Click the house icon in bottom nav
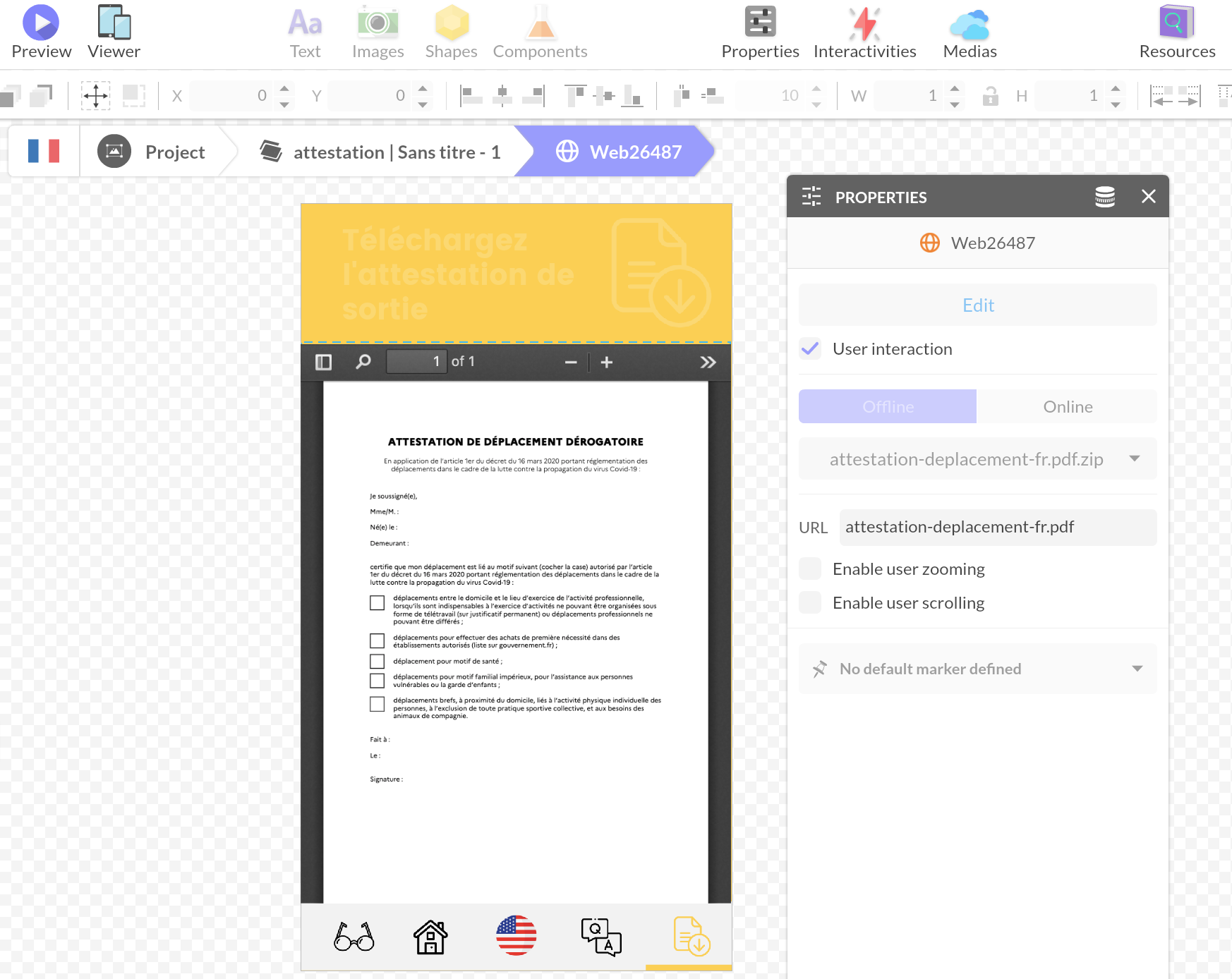 (430, 937)
